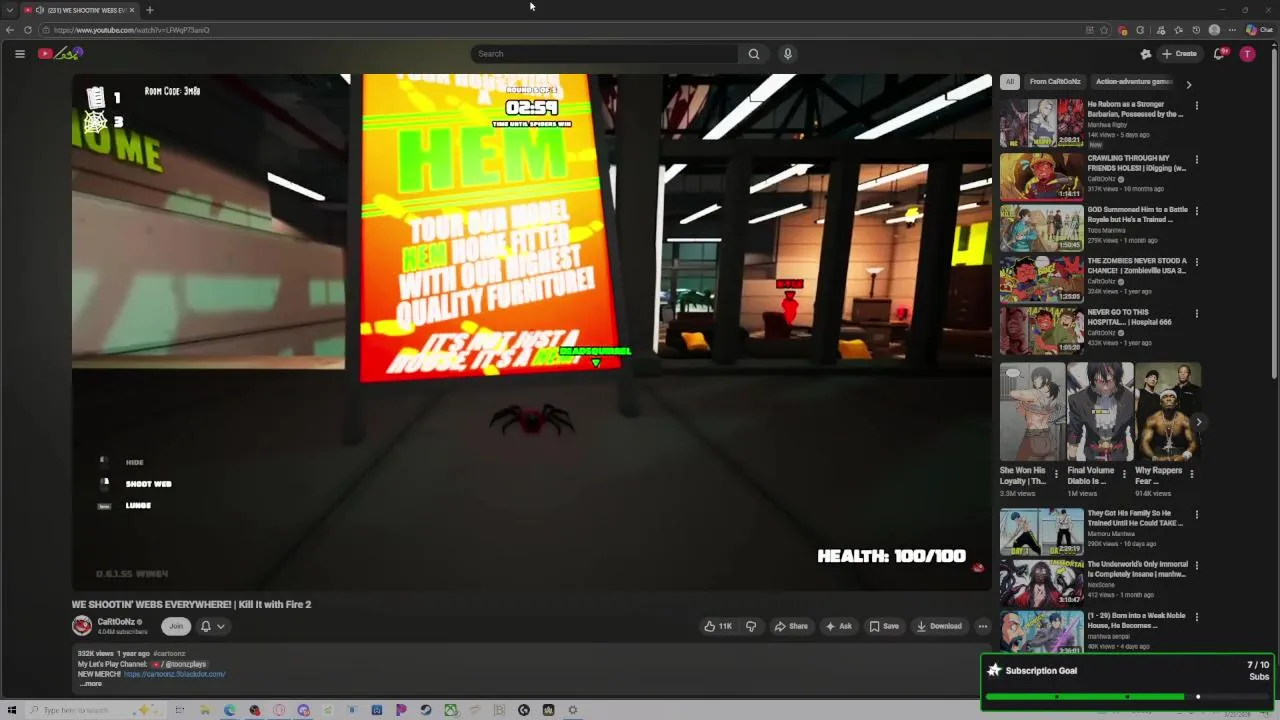The height and width of the screenshot is (720, 1280).
Task: Dislike the video with thumbs down
Action: pyautogui.click(x=751, y=626)
